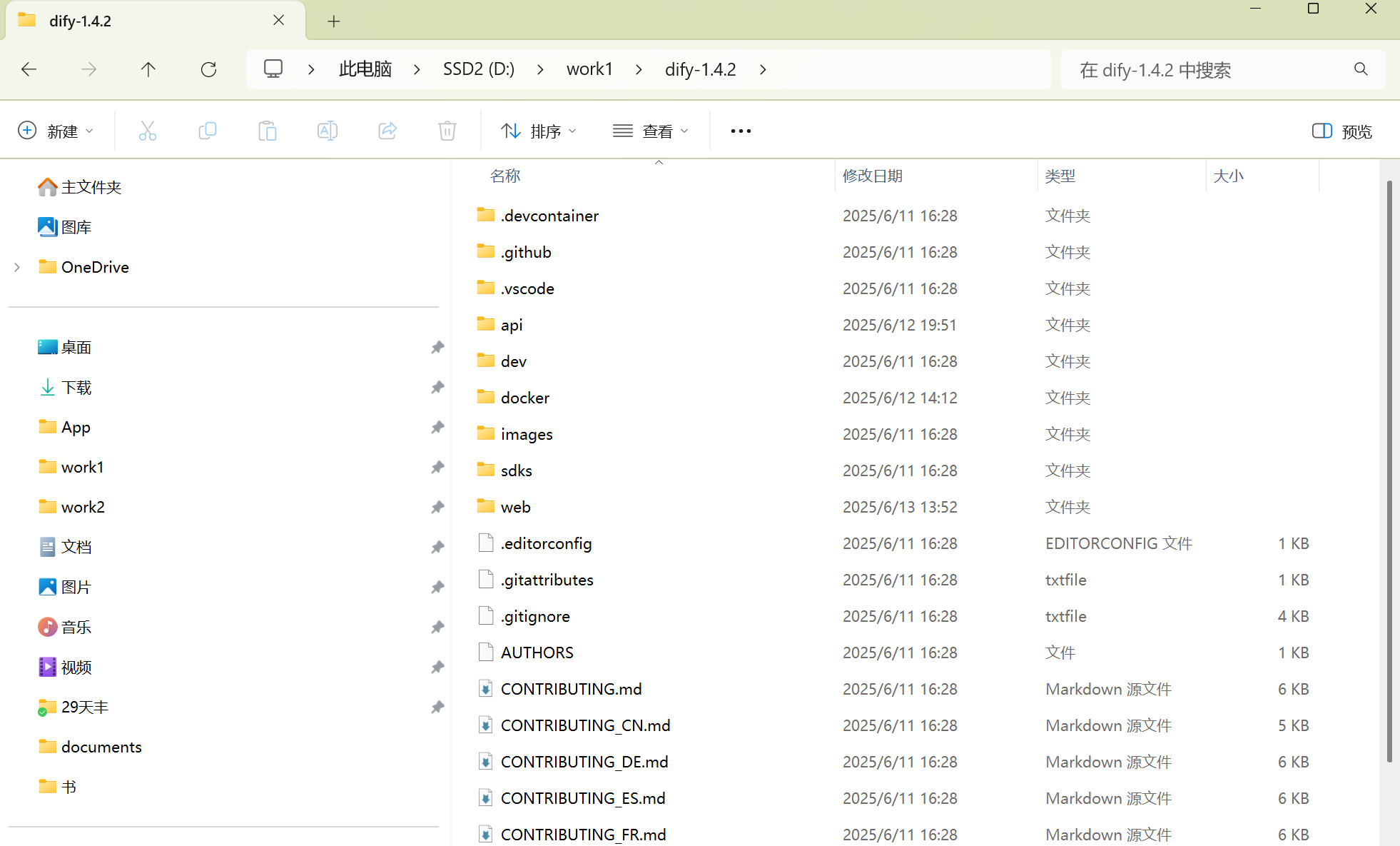Click the Delete trash can icon
Image resolution: width=1400 pixels, height=846 pixels.
point(447,131)
